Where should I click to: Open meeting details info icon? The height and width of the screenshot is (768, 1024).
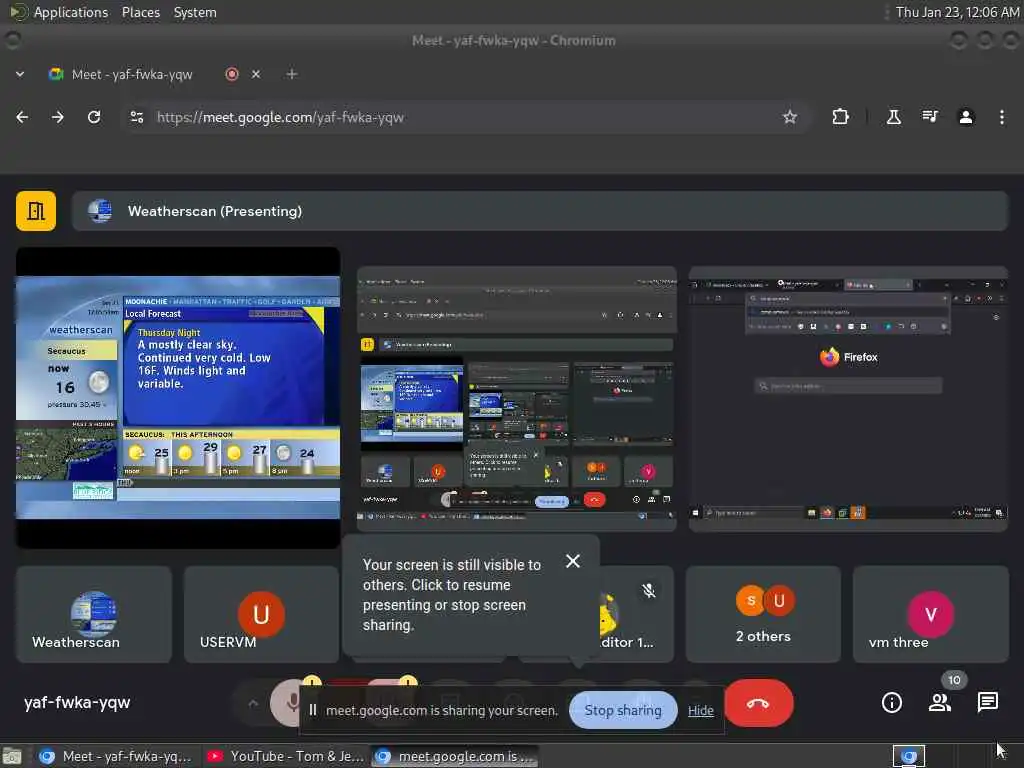(891, 703)
